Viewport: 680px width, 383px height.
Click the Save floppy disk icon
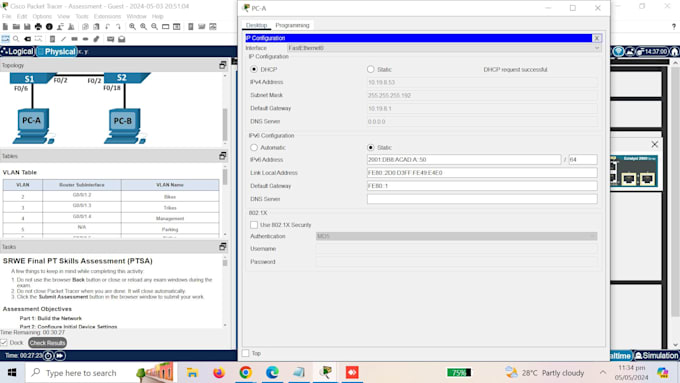click(x=27, y=26)
